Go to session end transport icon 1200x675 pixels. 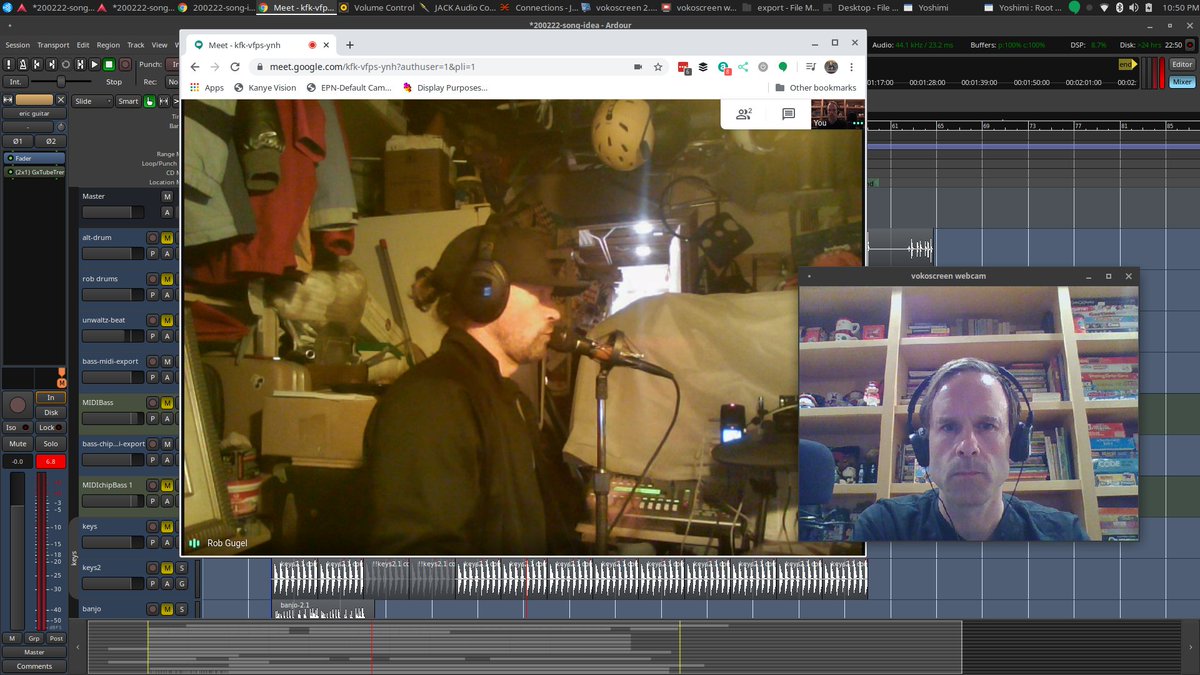click(51, 64)
